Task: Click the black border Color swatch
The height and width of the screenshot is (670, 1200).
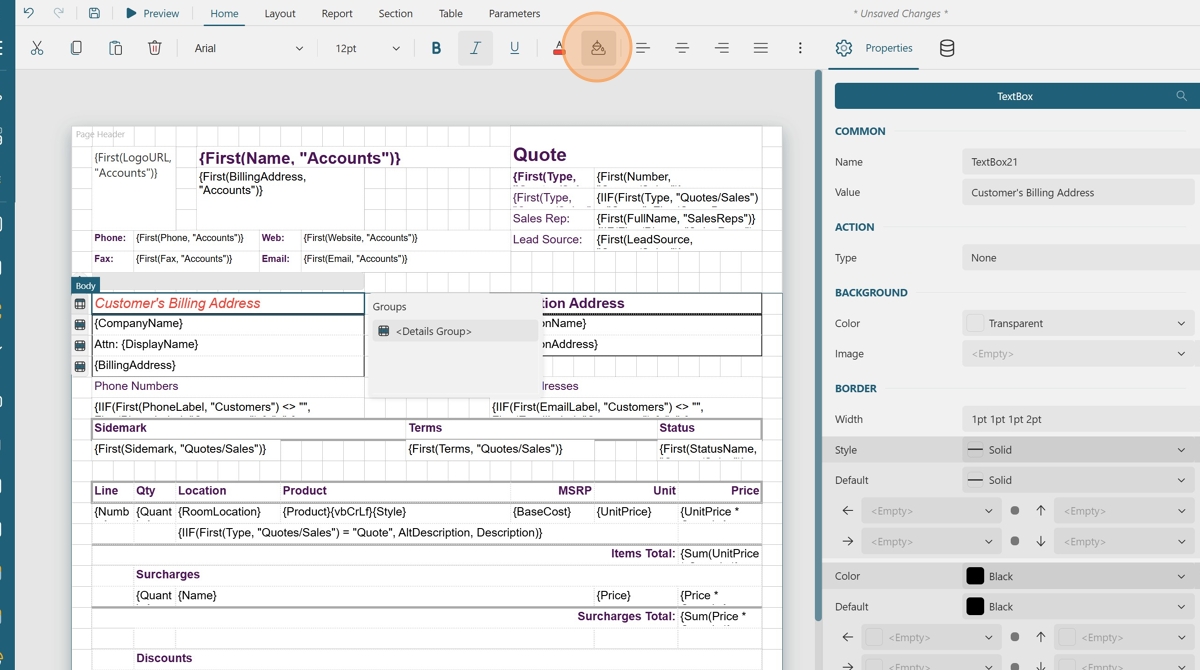Action: [975, 576]
